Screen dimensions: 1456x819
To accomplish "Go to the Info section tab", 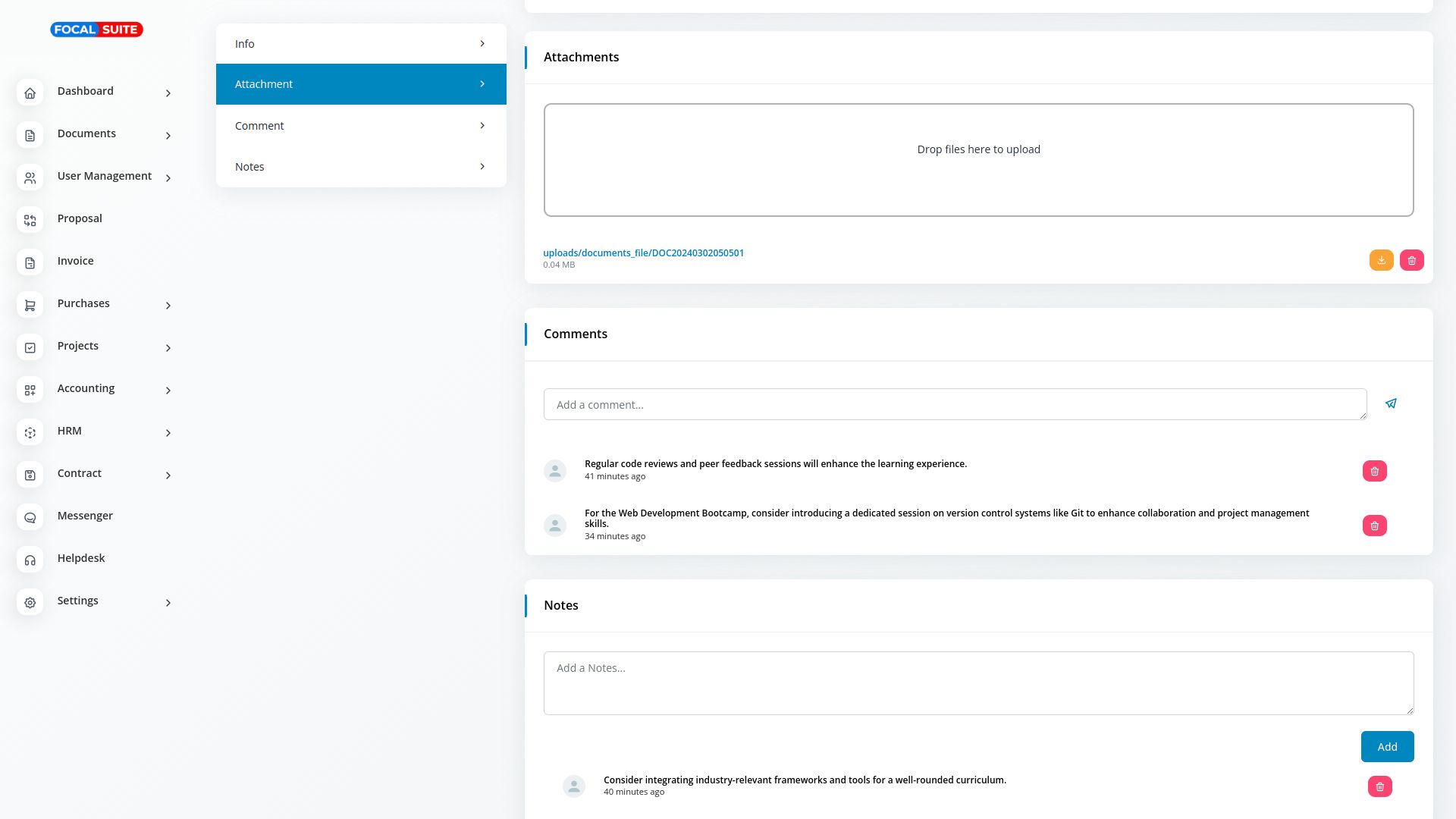I will pos(361,44).
